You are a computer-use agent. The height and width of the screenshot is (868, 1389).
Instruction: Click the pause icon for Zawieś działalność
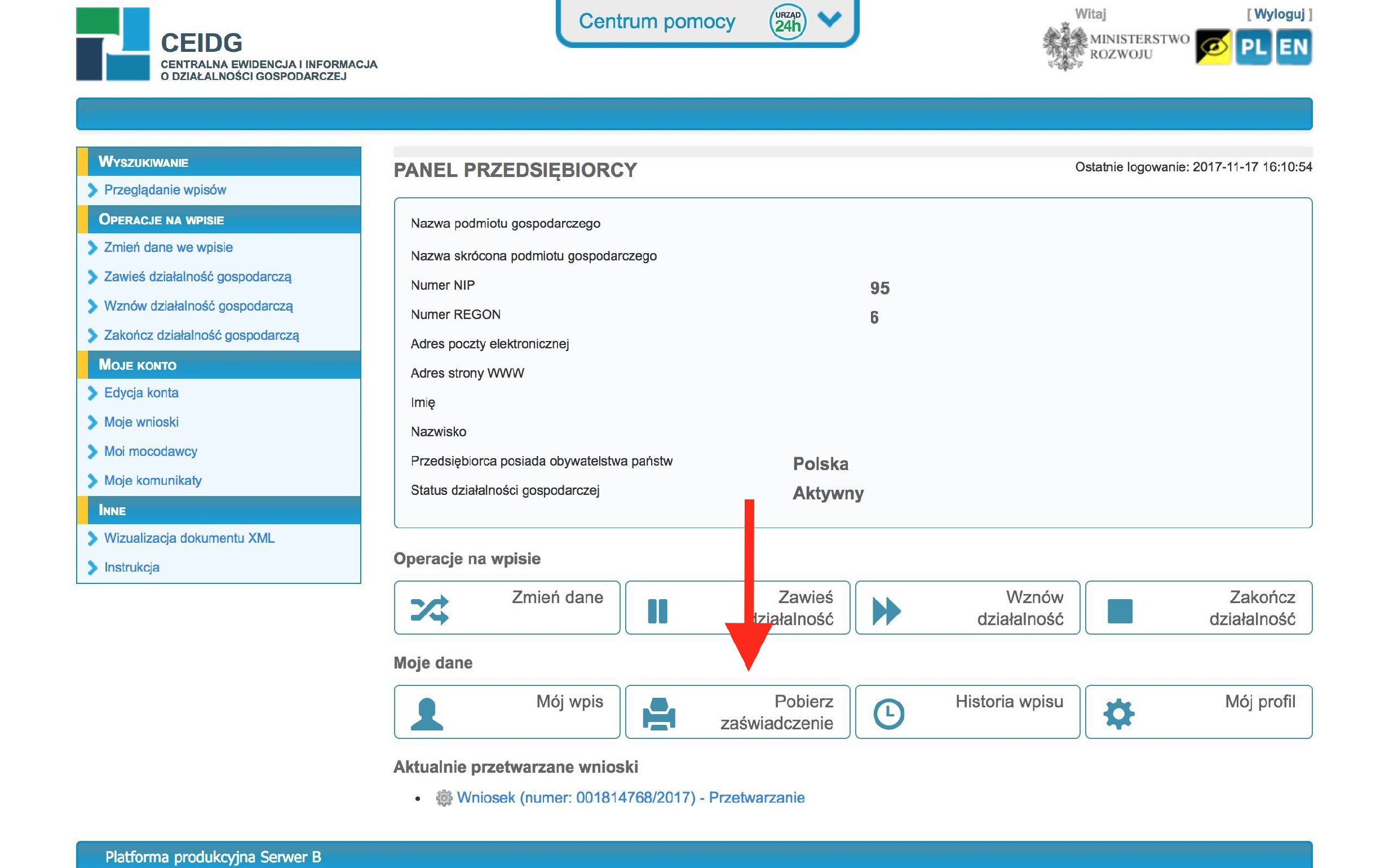click(x=657, y=611)
